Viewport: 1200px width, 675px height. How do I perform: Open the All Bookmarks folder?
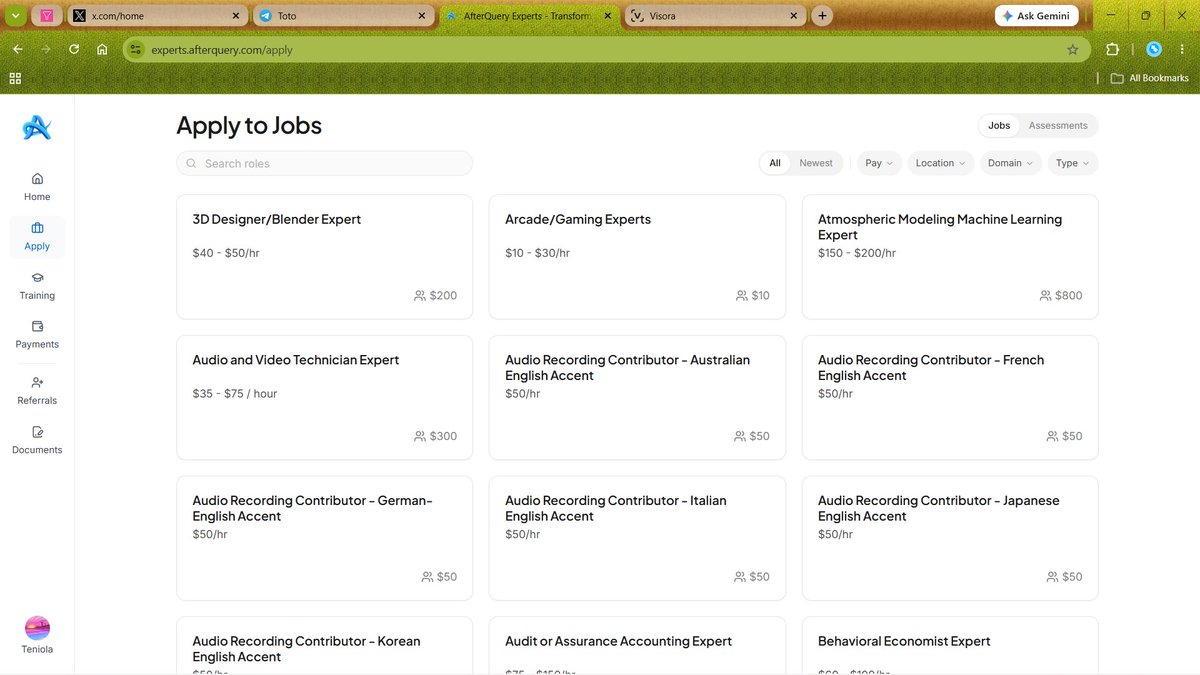1150,78
